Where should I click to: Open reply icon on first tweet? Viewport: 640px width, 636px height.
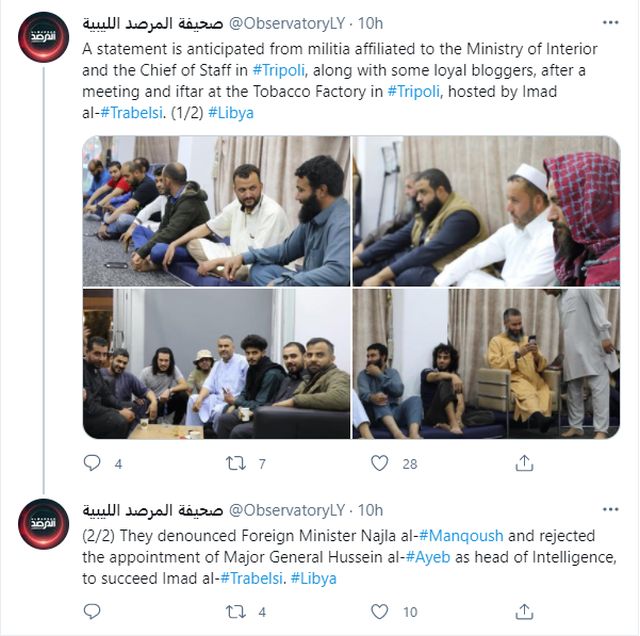click(92, 463)
